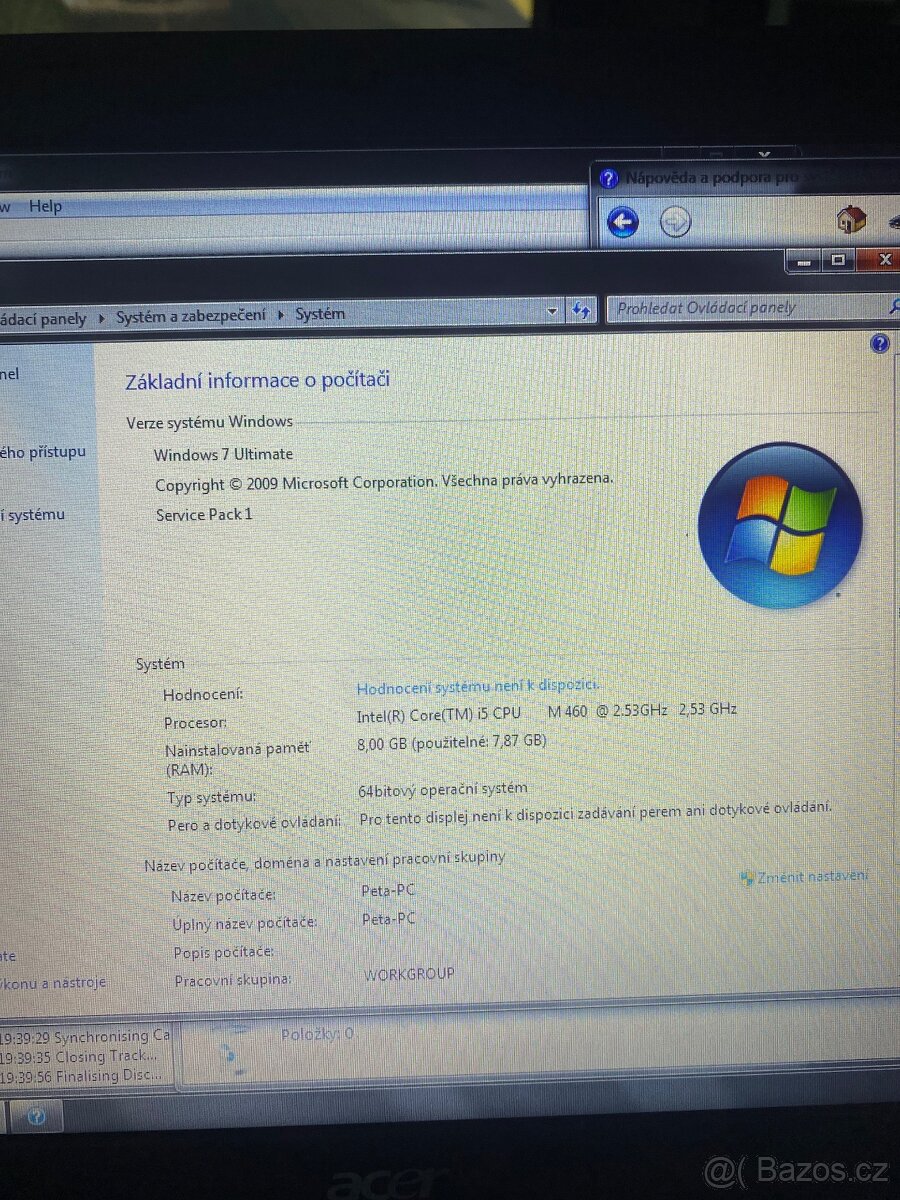The height and width of the screenshot is (1200, 900).
Task: Click the Systém breadcrumb in the address bar
Action: point(320,314)
